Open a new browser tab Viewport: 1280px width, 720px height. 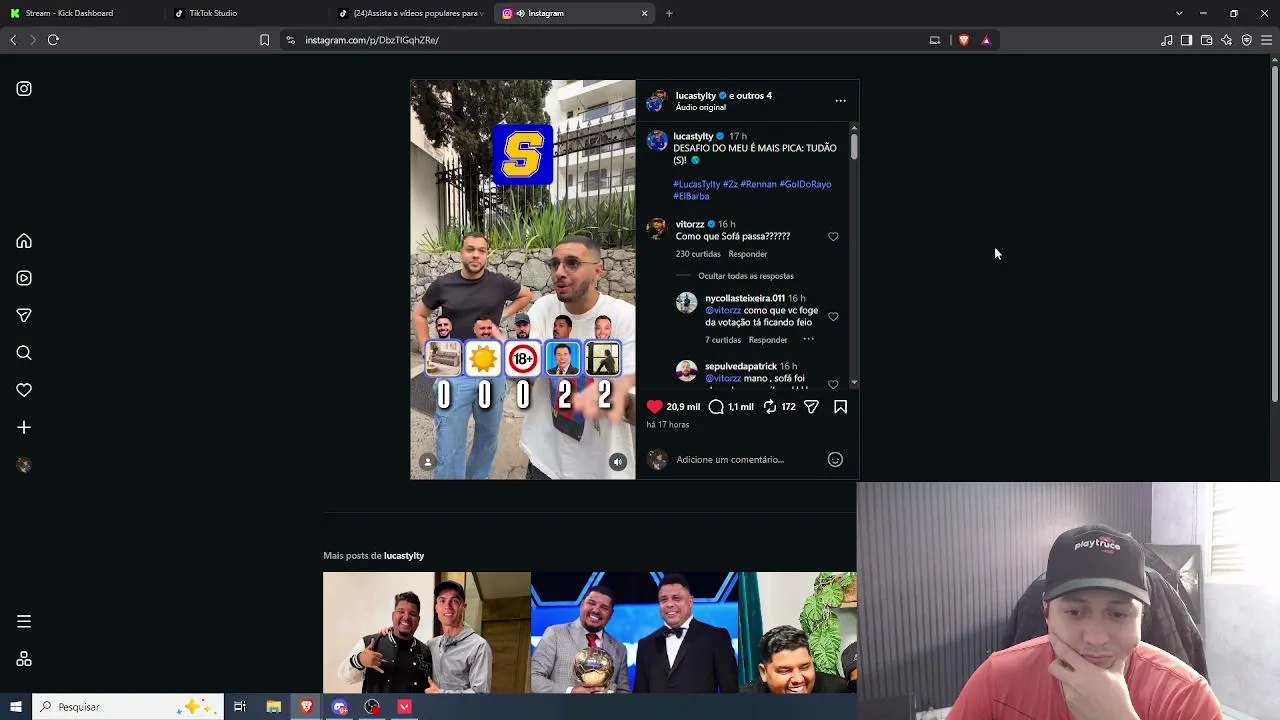(x=669, y=13)
